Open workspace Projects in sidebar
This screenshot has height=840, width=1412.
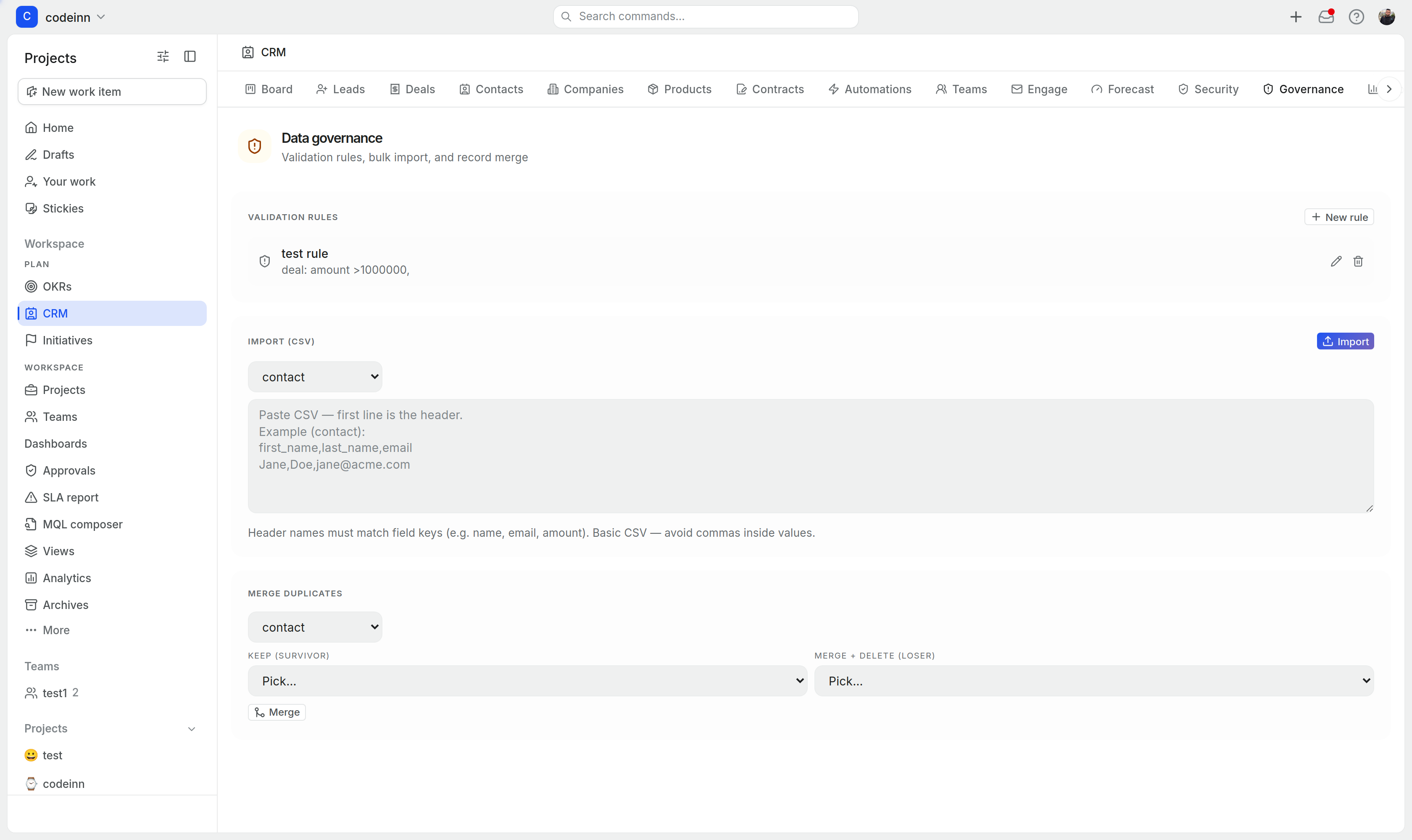pos(112,390)
